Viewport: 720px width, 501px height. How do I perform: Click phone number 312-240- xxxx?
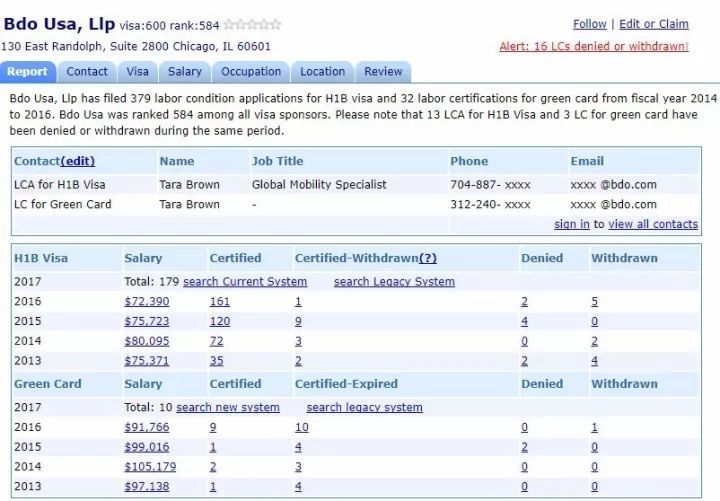pos(490,204)
